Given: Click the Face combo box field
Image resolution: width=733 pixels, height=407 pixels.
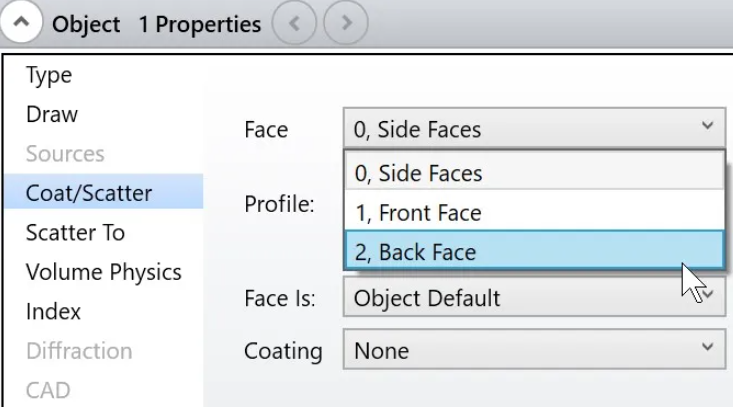Looking at the screenshot, I should click(x=534, y=129).
